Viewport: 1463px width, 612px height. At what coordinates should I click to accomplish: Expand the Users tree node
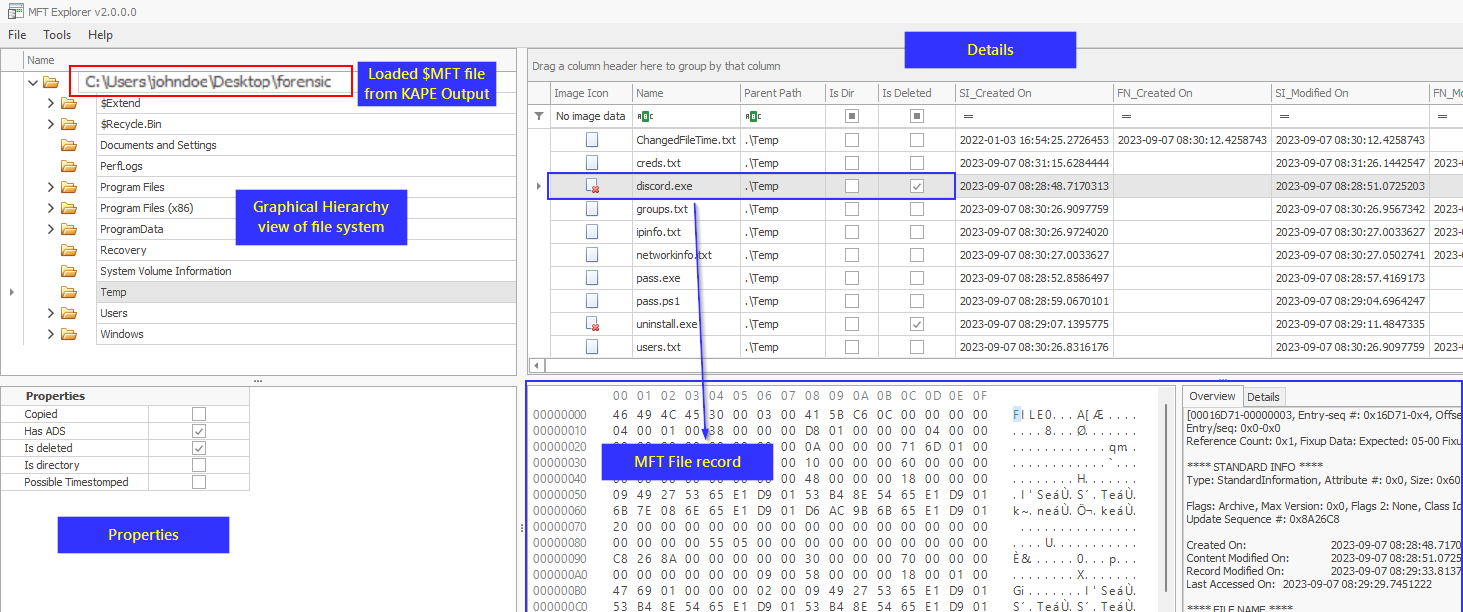51,313
